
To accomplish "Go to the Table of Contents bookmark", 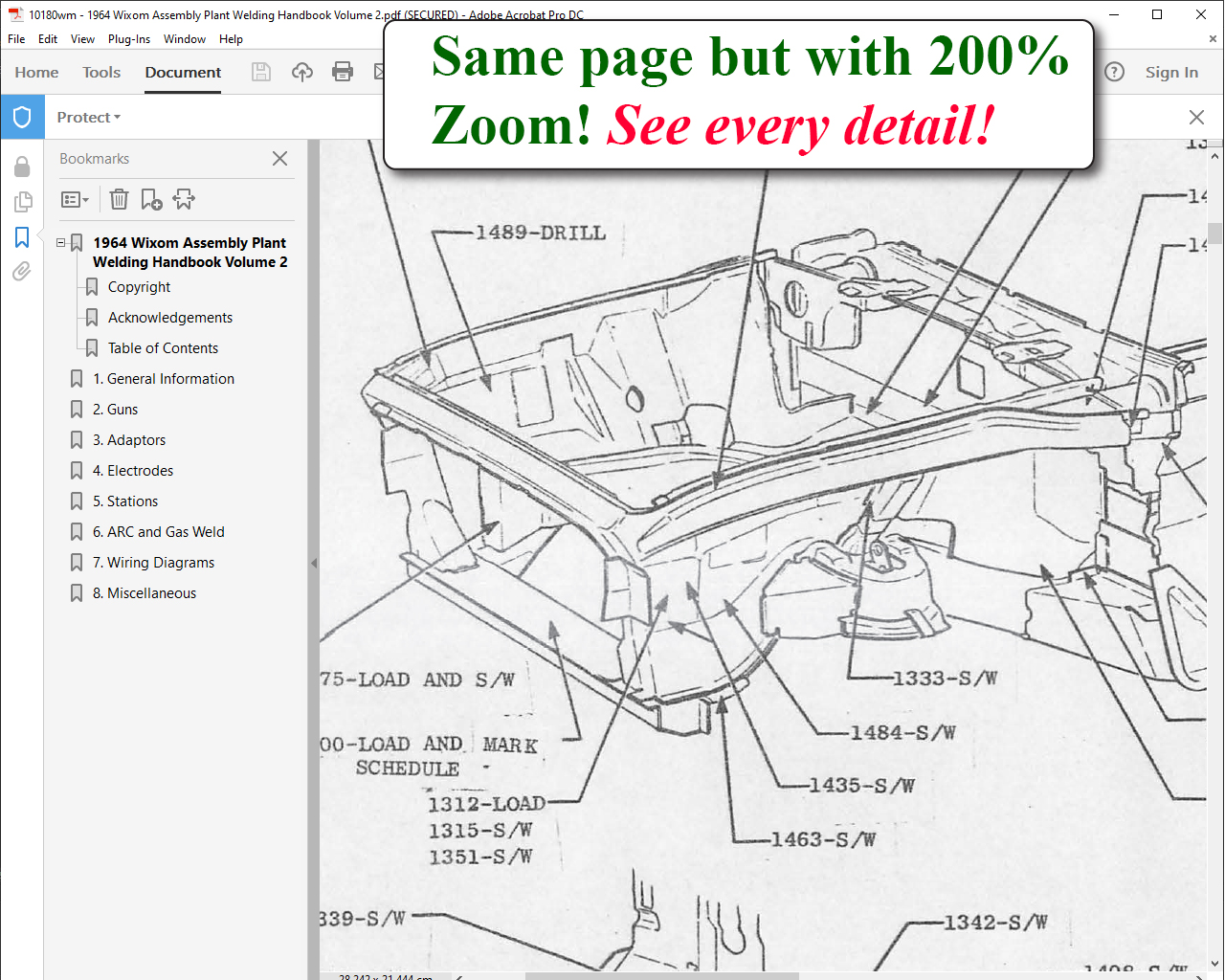I will click(163, 348).
